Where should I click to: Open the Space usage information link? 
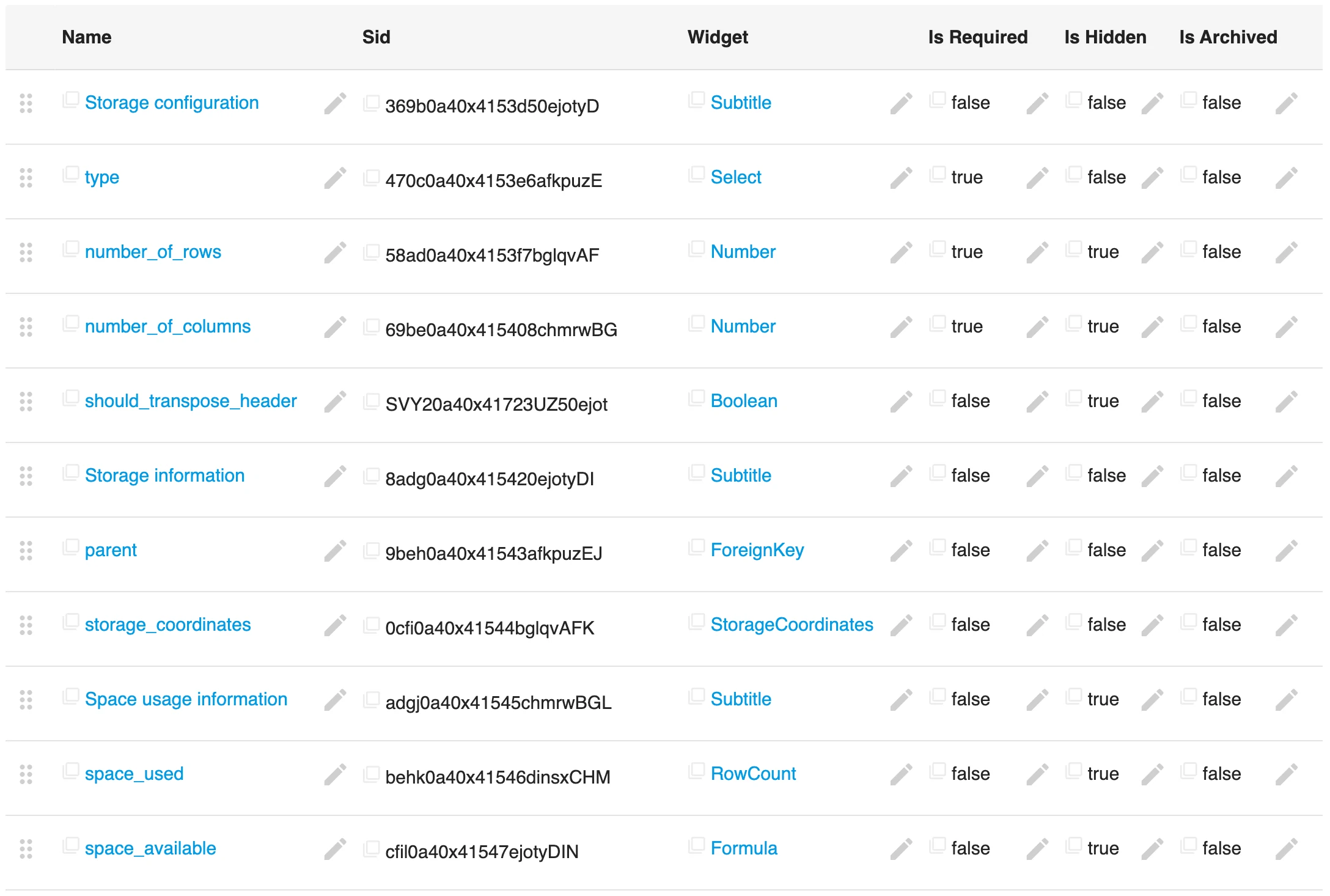pyautogui.click(x=186, y=699)
